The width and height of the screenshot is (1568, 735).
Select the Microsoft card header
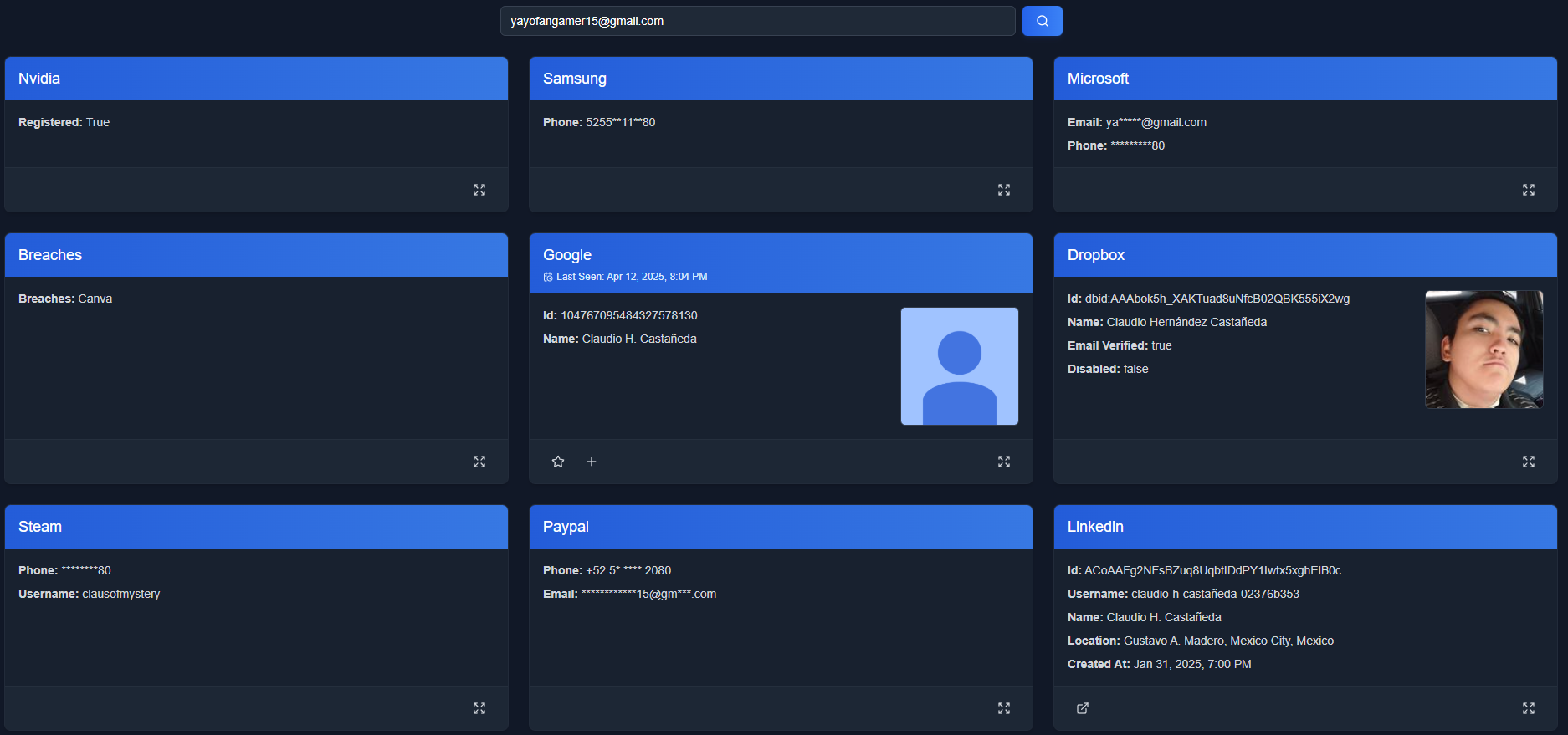click(1305, 79)
